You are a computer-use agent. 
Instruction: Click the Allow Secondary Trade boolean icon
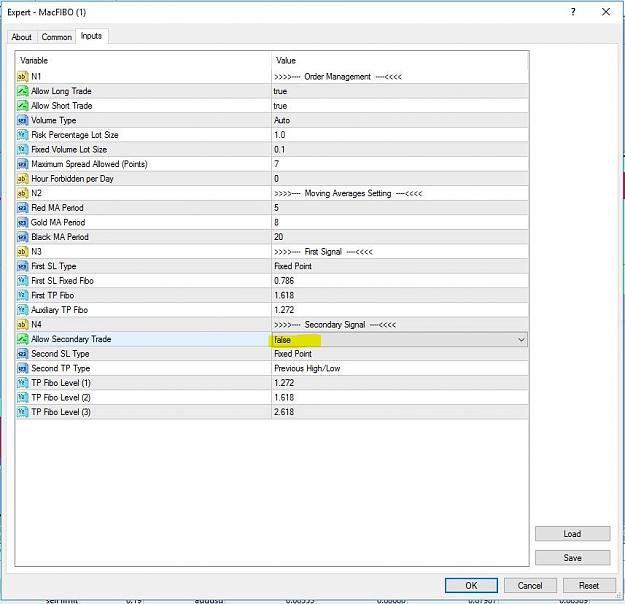22,339
